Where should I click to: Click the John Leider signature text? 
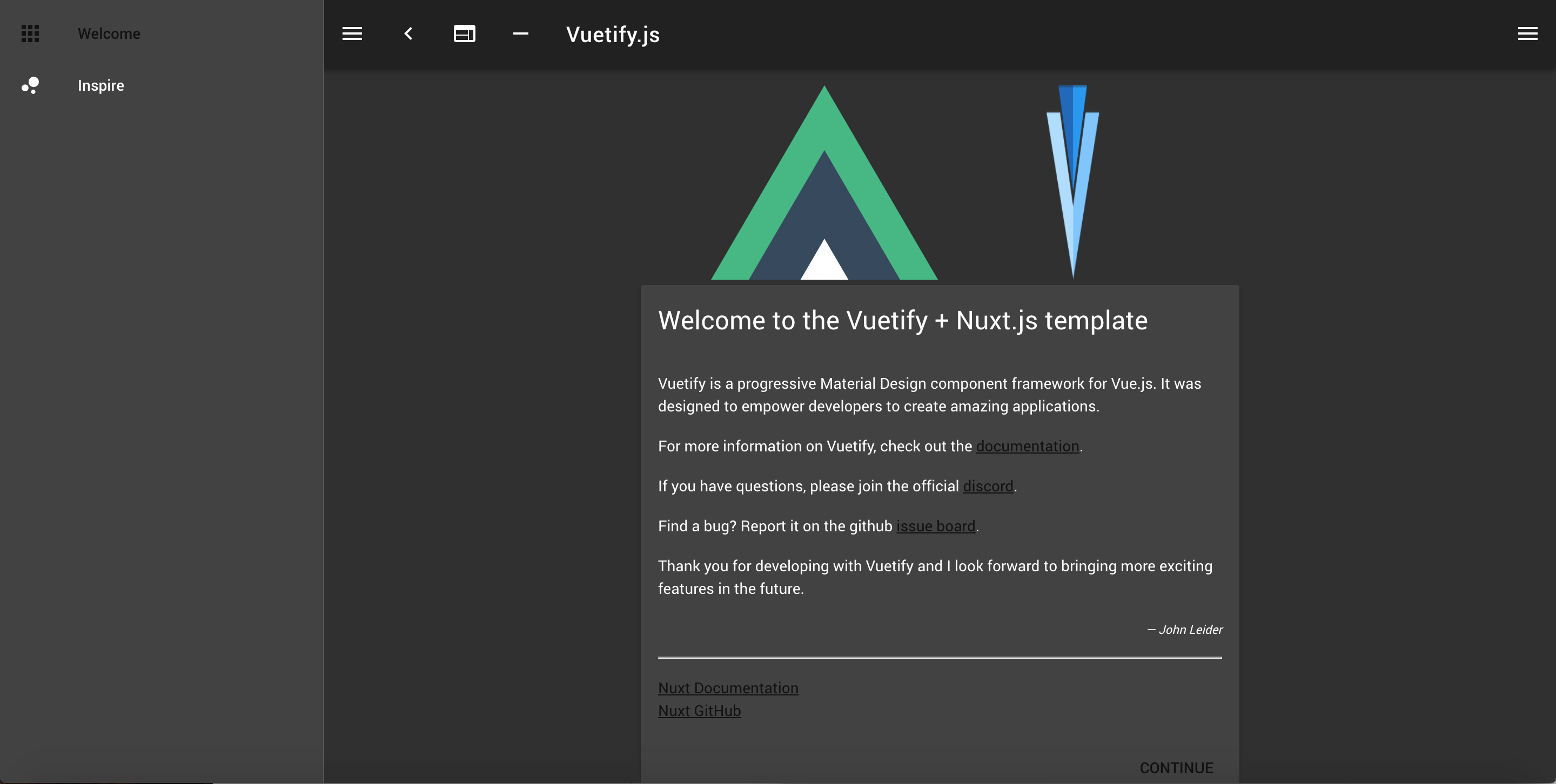click(1184, 630)
